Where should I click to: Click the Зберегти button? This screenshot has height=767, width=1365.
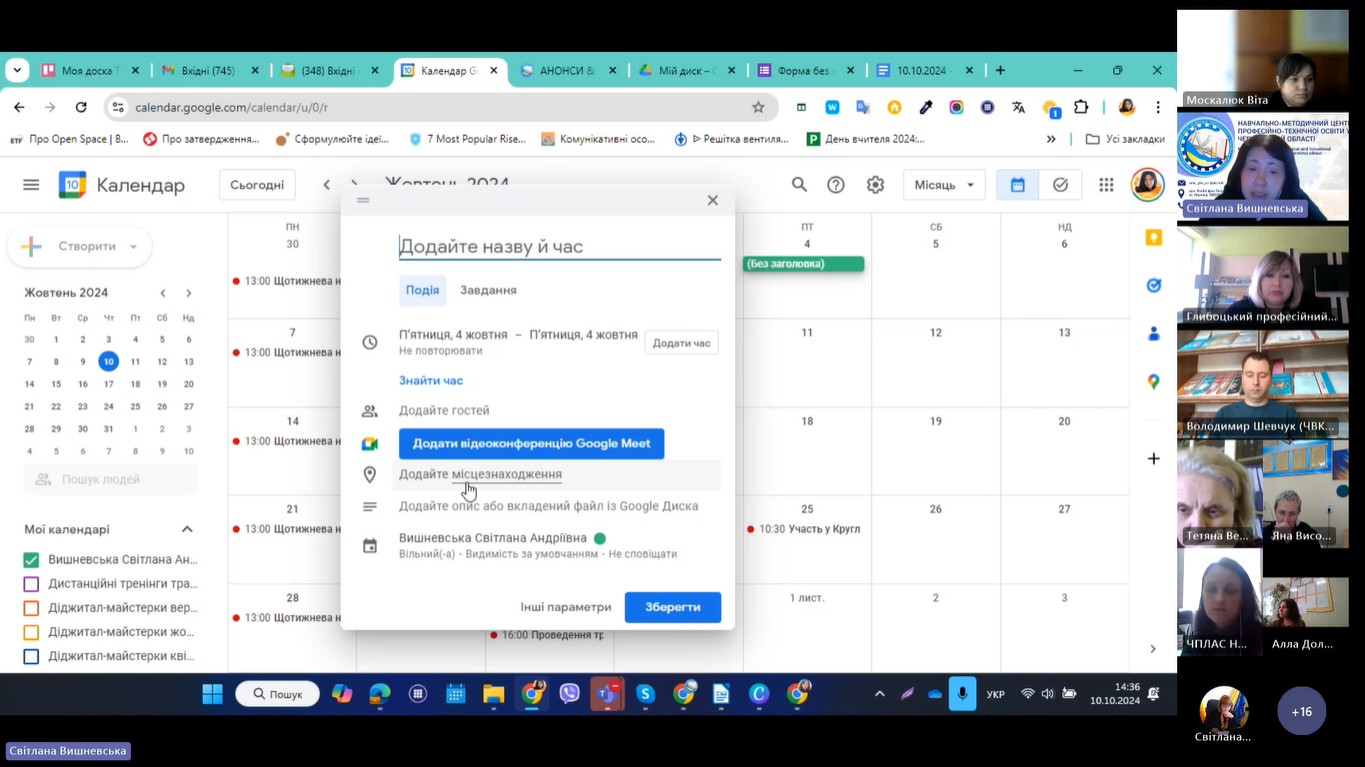tap(672, 607)
